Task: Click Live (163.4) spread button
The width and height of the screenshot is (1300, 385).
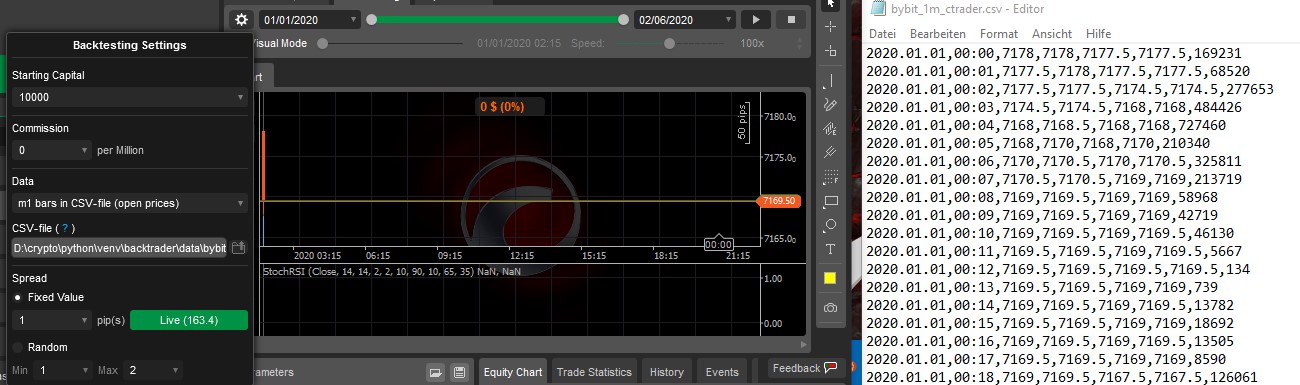Action: [189, 320]
